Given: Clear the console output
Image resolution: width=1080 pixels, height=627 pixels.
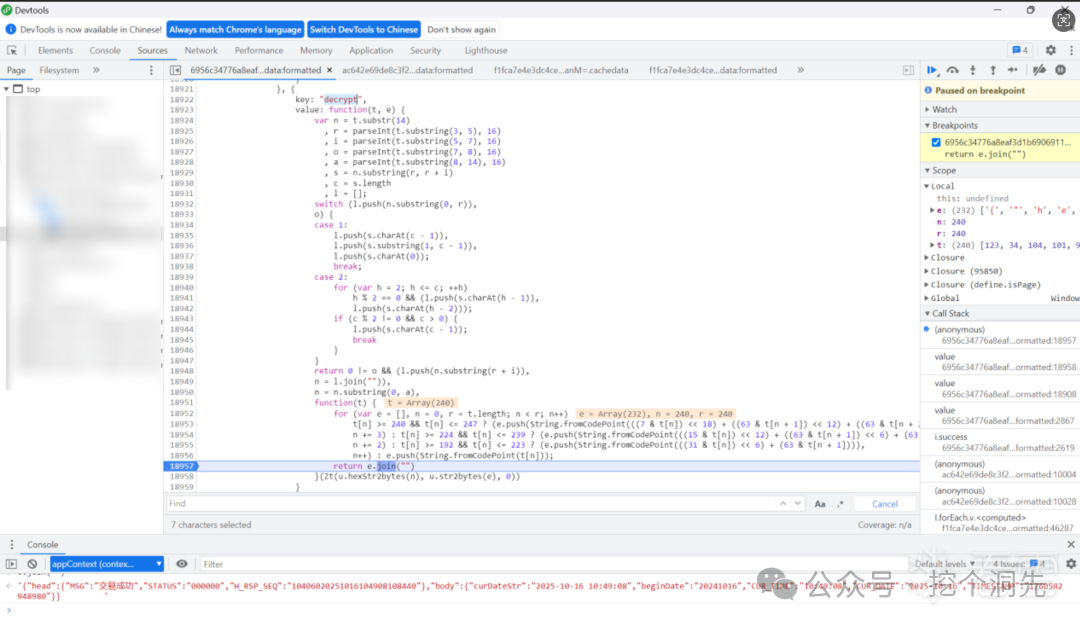Looking at the screenshot, I should 32,564.
